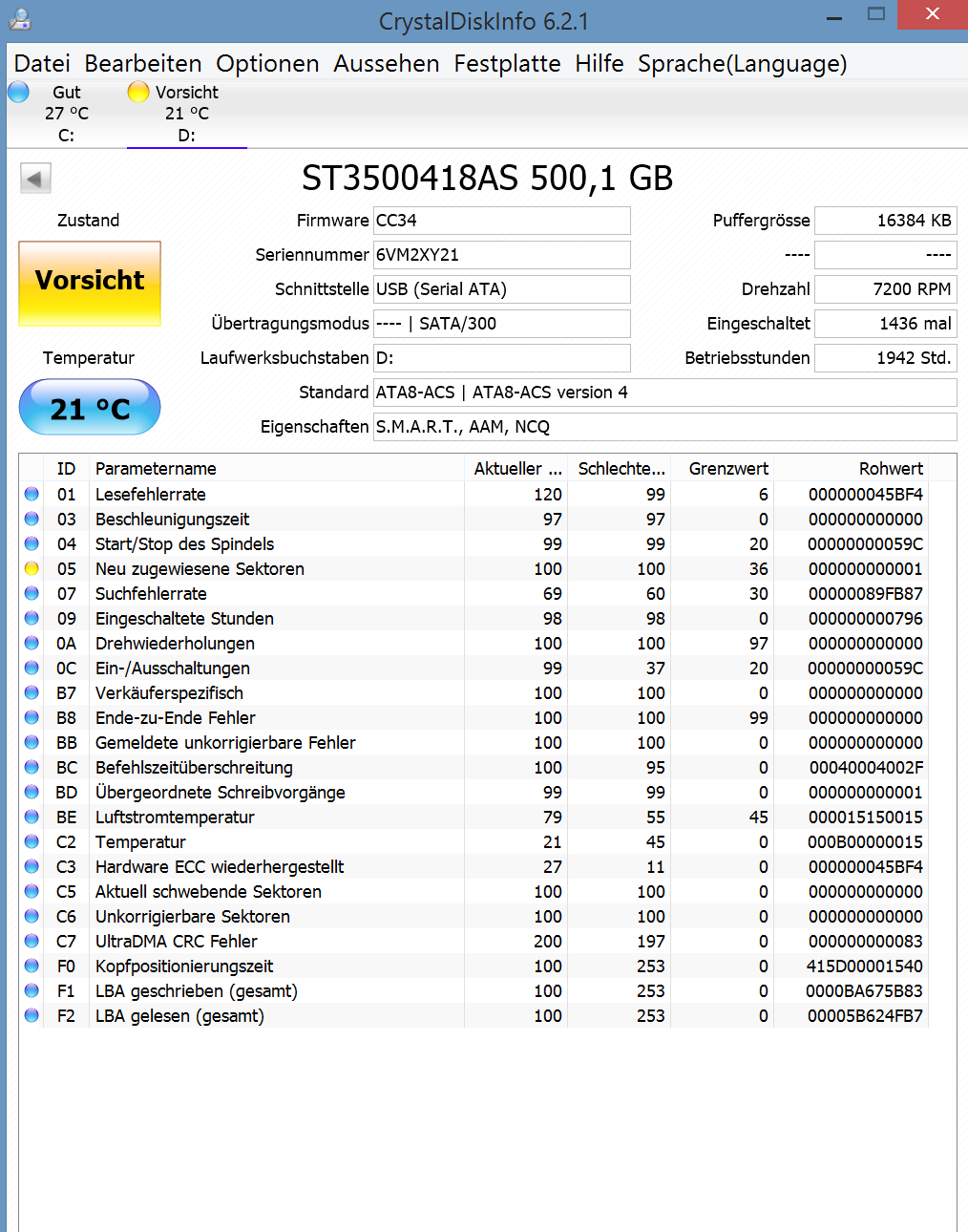Click the blue status orb for drive C:

18,92
